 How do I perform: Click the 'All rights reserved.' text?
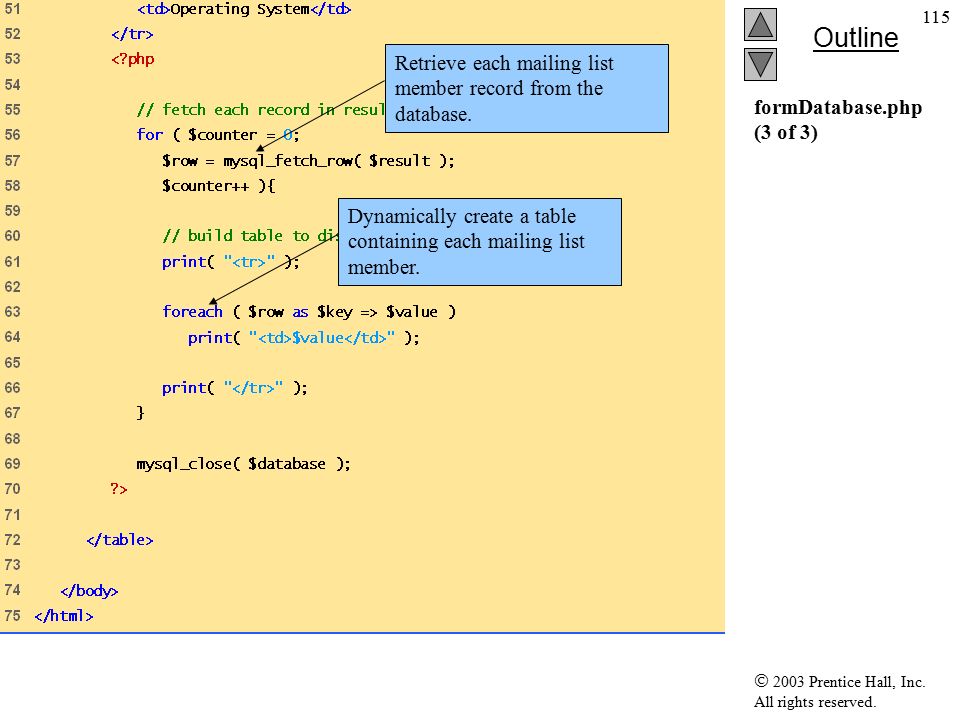[x=814, y=702]
